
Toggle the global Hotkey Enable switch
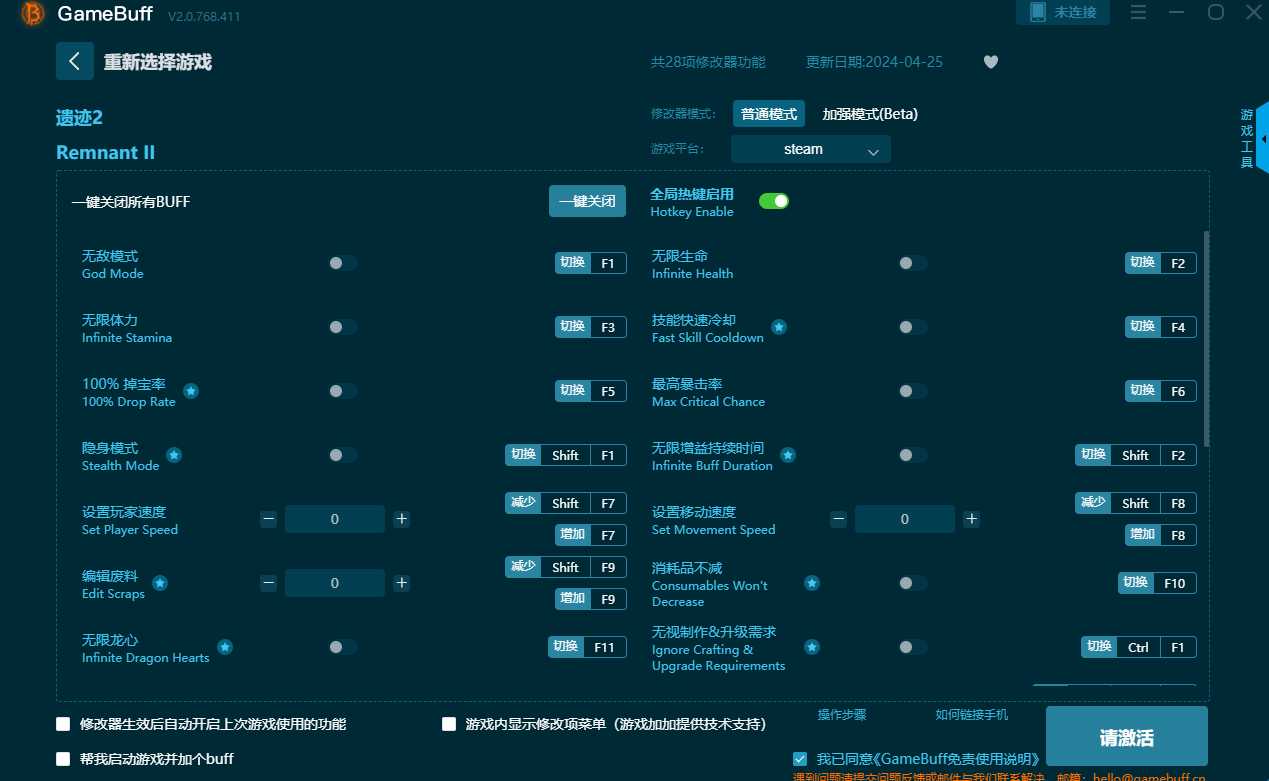click(x=774, y=201)
